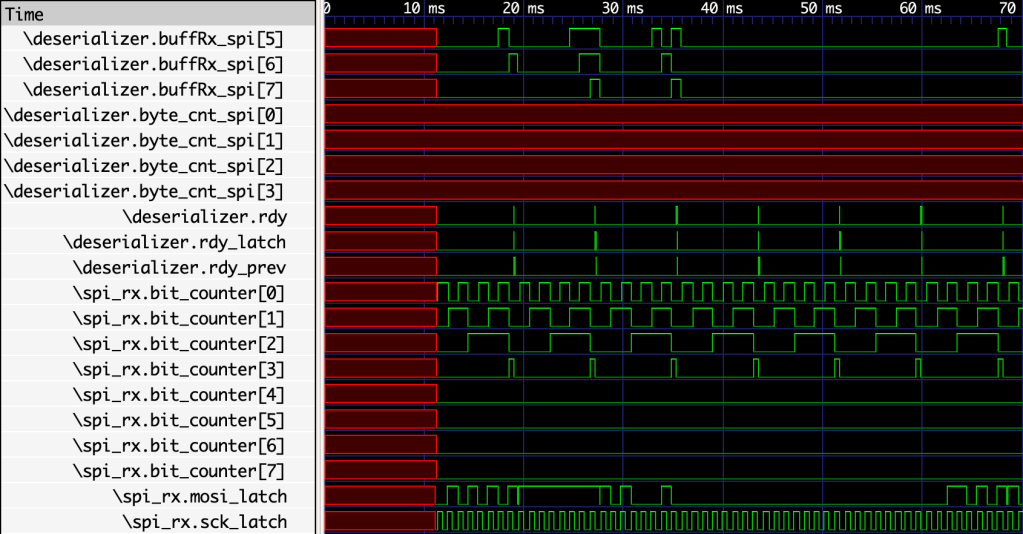Select the \deserializer.rdy signal
1023x534 pixels.
(204, 217)
